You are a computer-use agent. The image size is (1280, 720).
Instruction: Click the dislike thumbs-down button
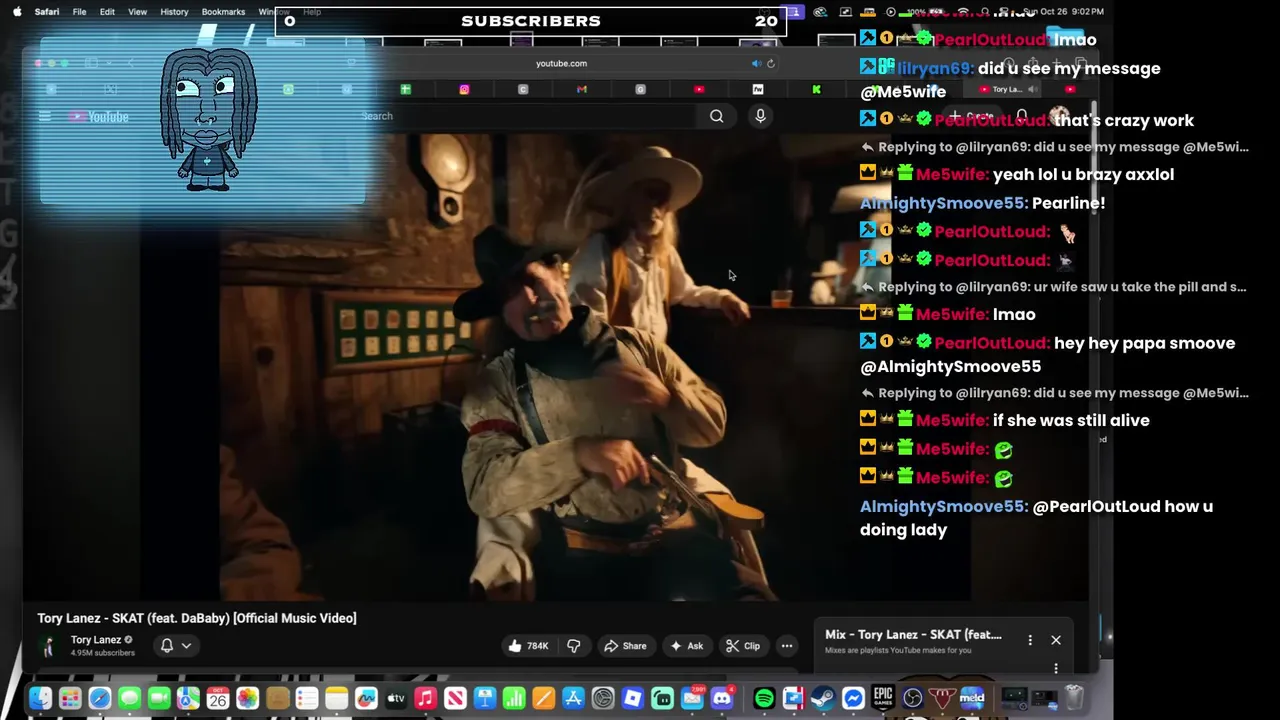574,646
